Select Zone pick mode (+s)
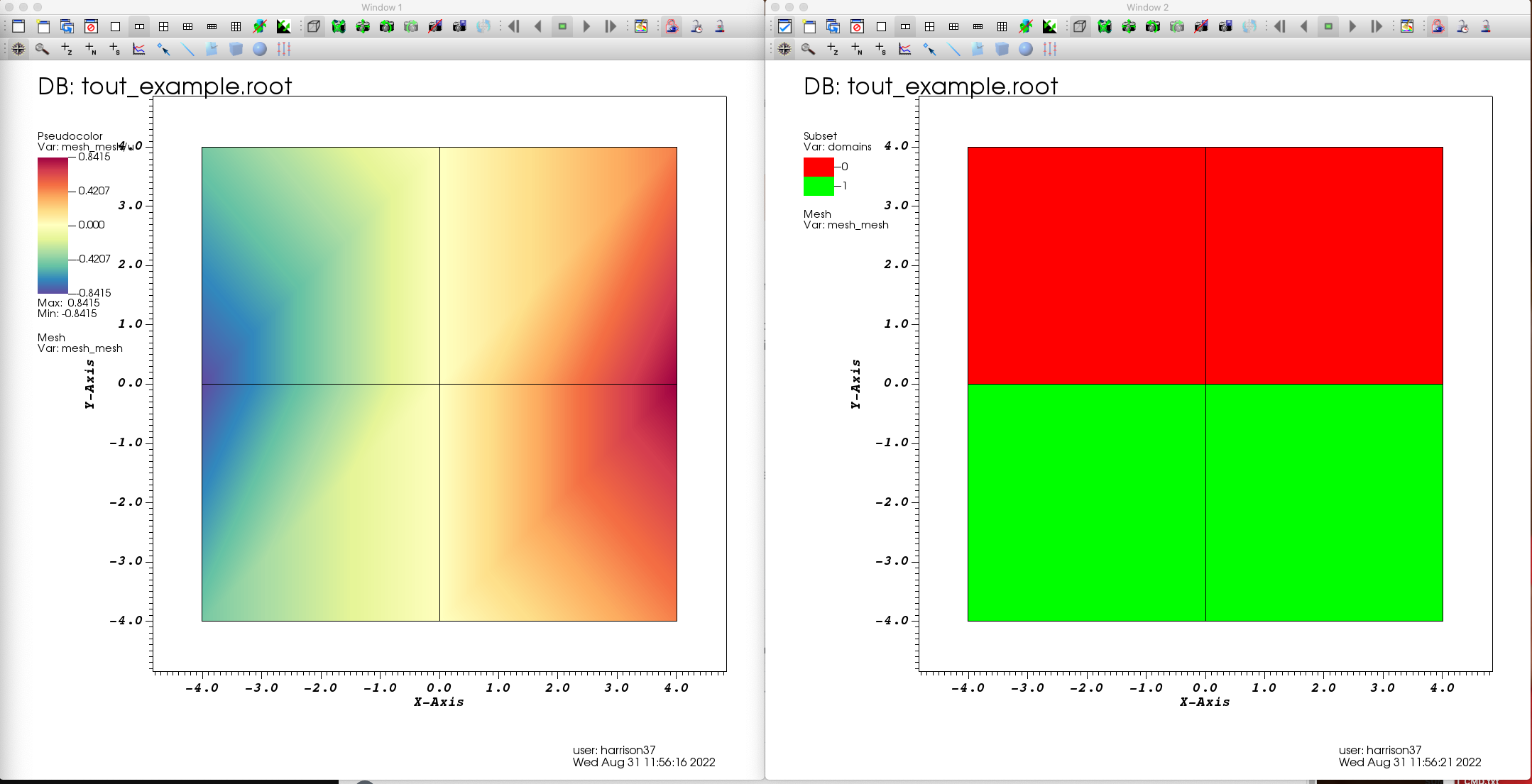The height and width of the screenshot is (784, 1532). (x=114, y=50)
